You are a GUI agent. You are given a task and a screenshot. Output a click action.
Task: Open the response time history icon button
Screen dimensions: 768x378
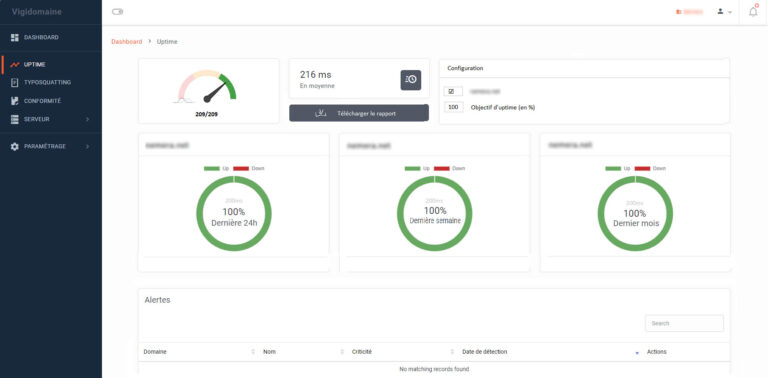[411, 80]
